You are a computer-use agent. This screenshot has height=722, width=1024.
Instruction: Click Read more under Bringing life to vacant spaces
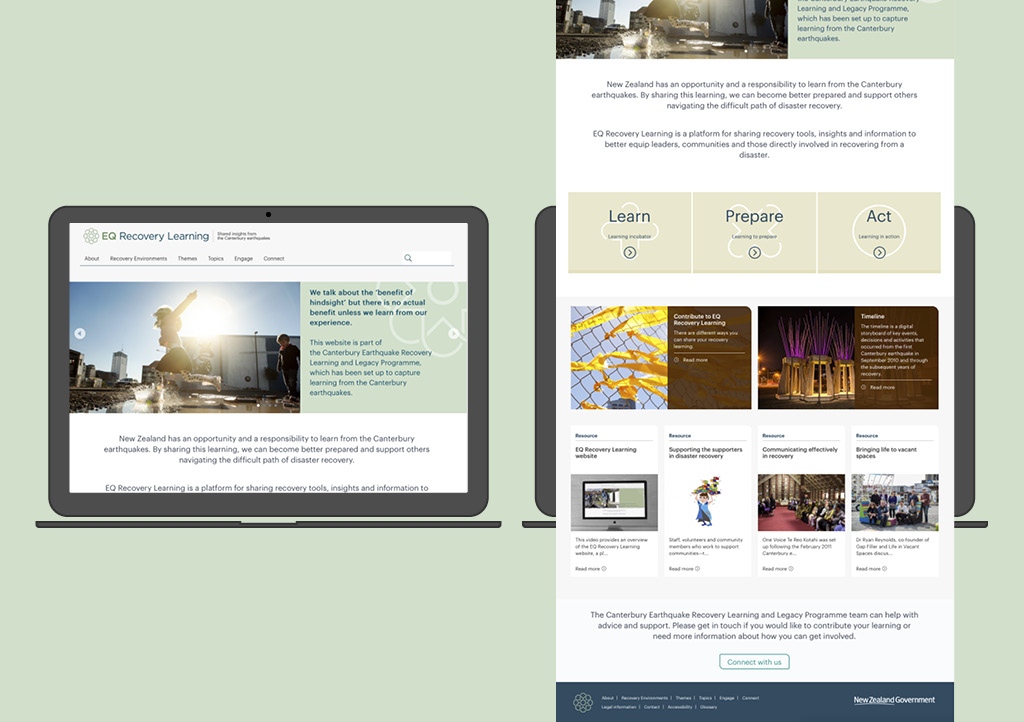pyautogui.click(x=871, y=569)
